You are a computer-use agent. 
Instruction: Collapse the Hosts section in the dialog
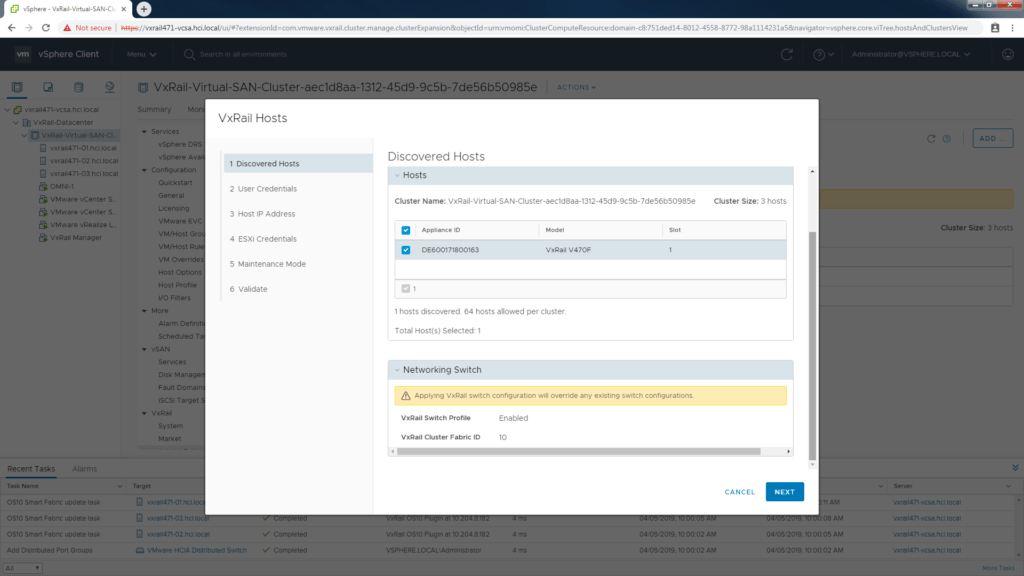[397, 175]
